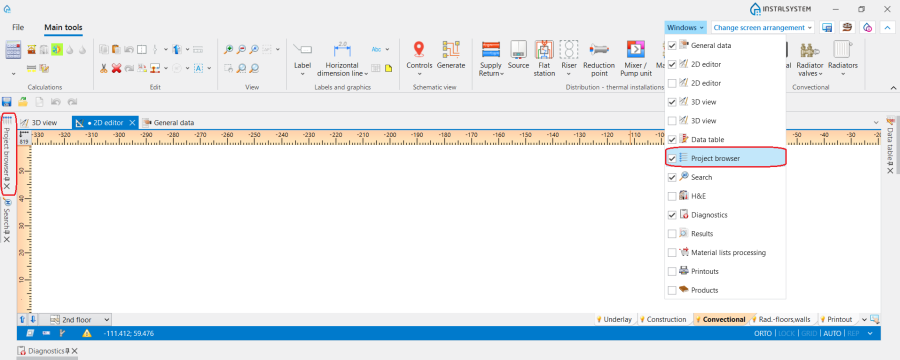This screenshot has height=360, width=900.
Task: Click the Zoom in magnifier icon
Action: pos(228,49)
